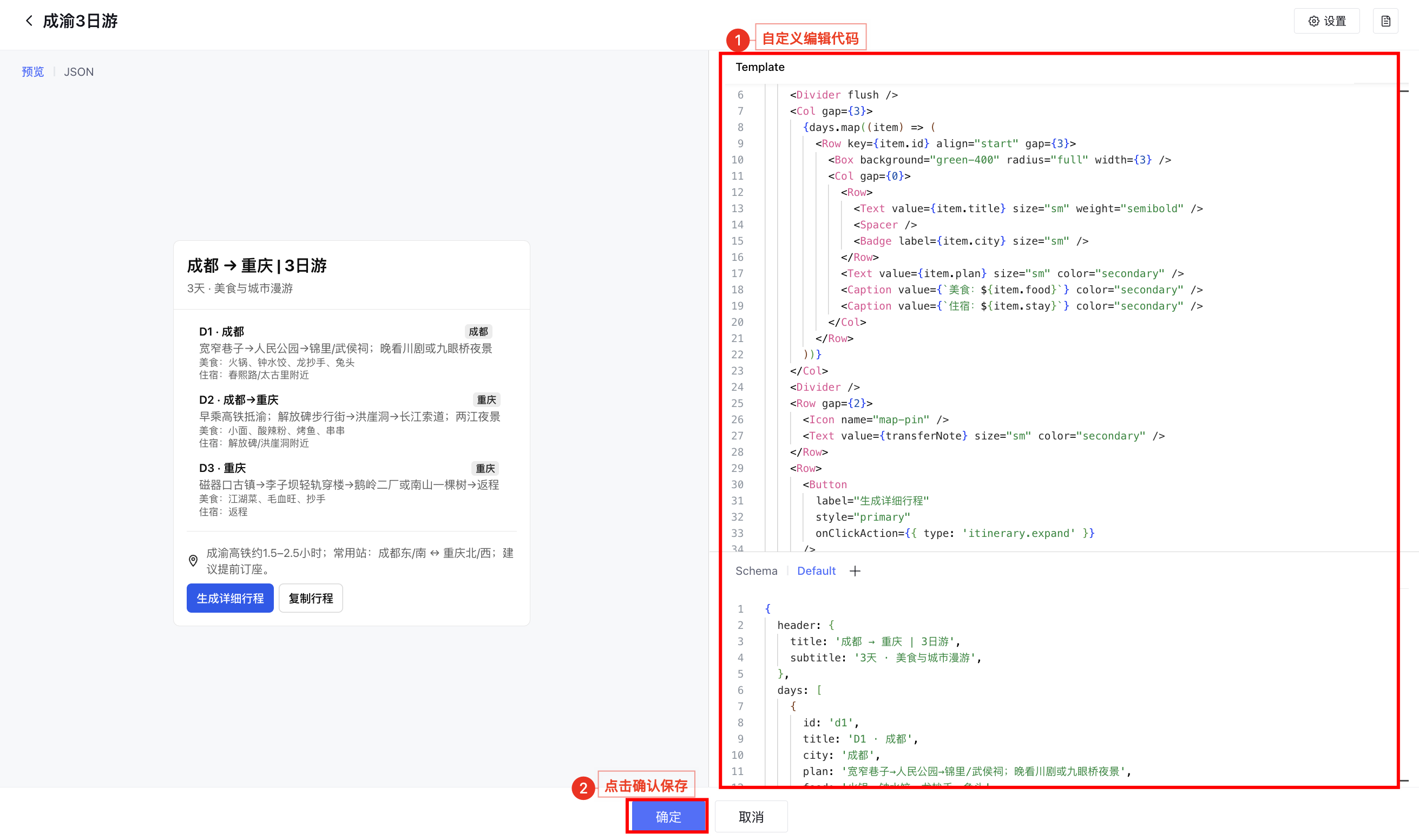Click the data editor line with header key
This screenshot has width=1419, height=840.
click(x=799, y=625)
